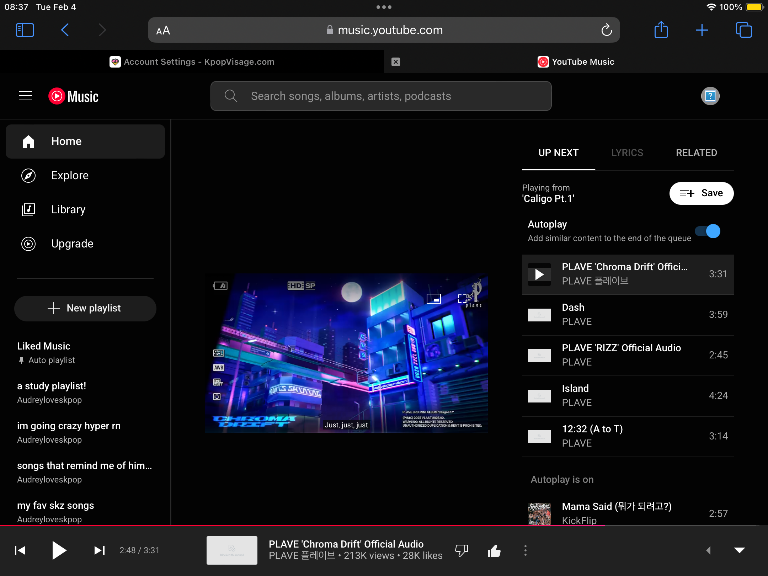Open Safari sidebar panel icon

pyautogui.click(x=24, y=30)
